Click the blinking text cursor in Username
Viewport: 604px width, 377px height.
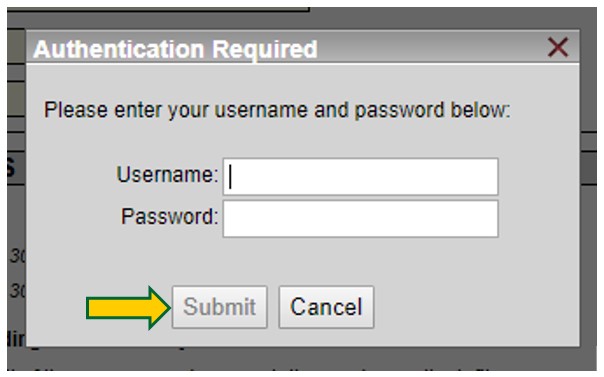coord(230,177)
